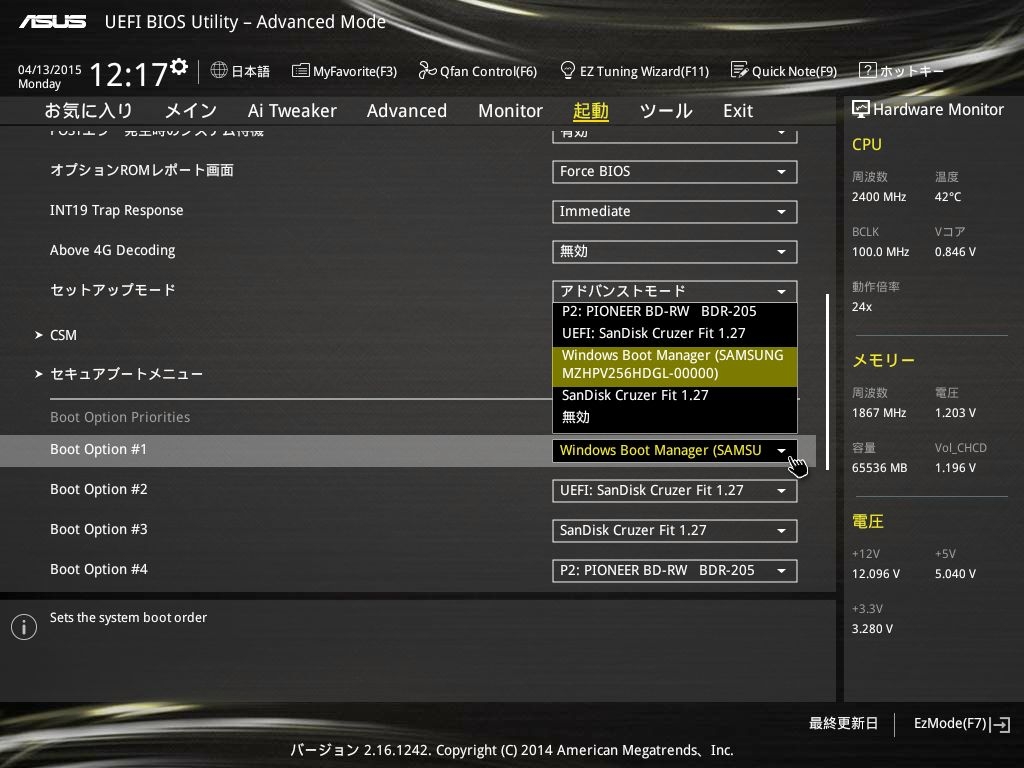This screenshot has height=768, width=1024.
Task: Choose P2: PIONEER BD-RW BDR-205 in list
Action: (675, 312)
